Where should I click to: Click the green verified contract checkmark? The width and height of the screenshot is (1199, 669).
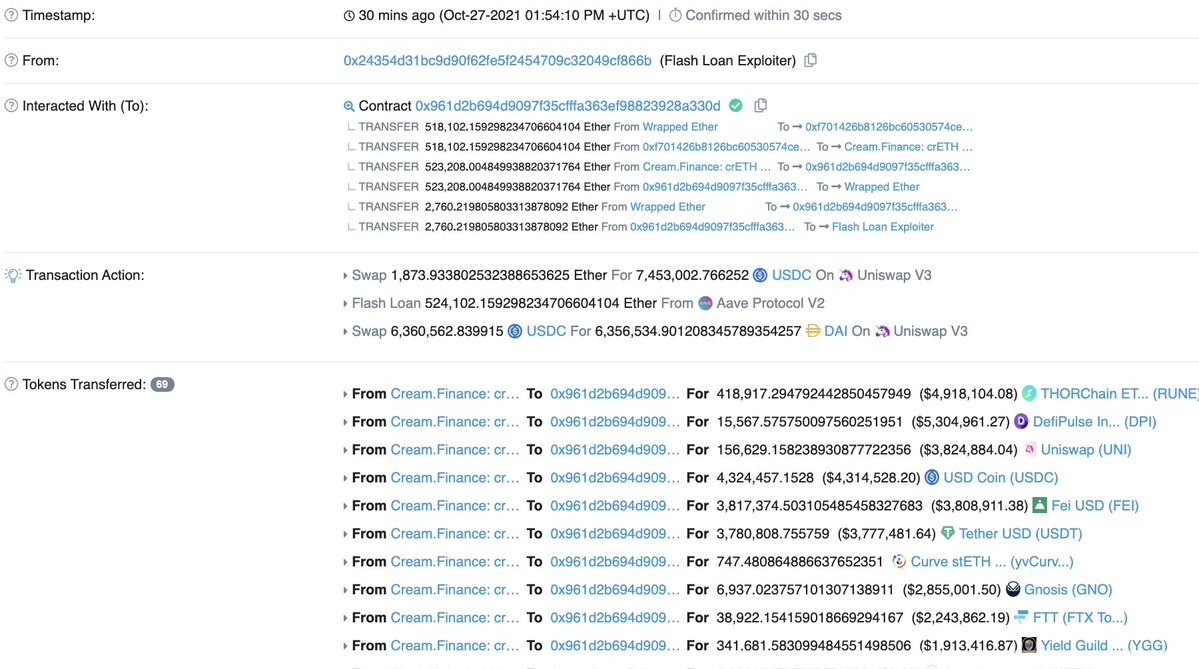pos(736,106)
